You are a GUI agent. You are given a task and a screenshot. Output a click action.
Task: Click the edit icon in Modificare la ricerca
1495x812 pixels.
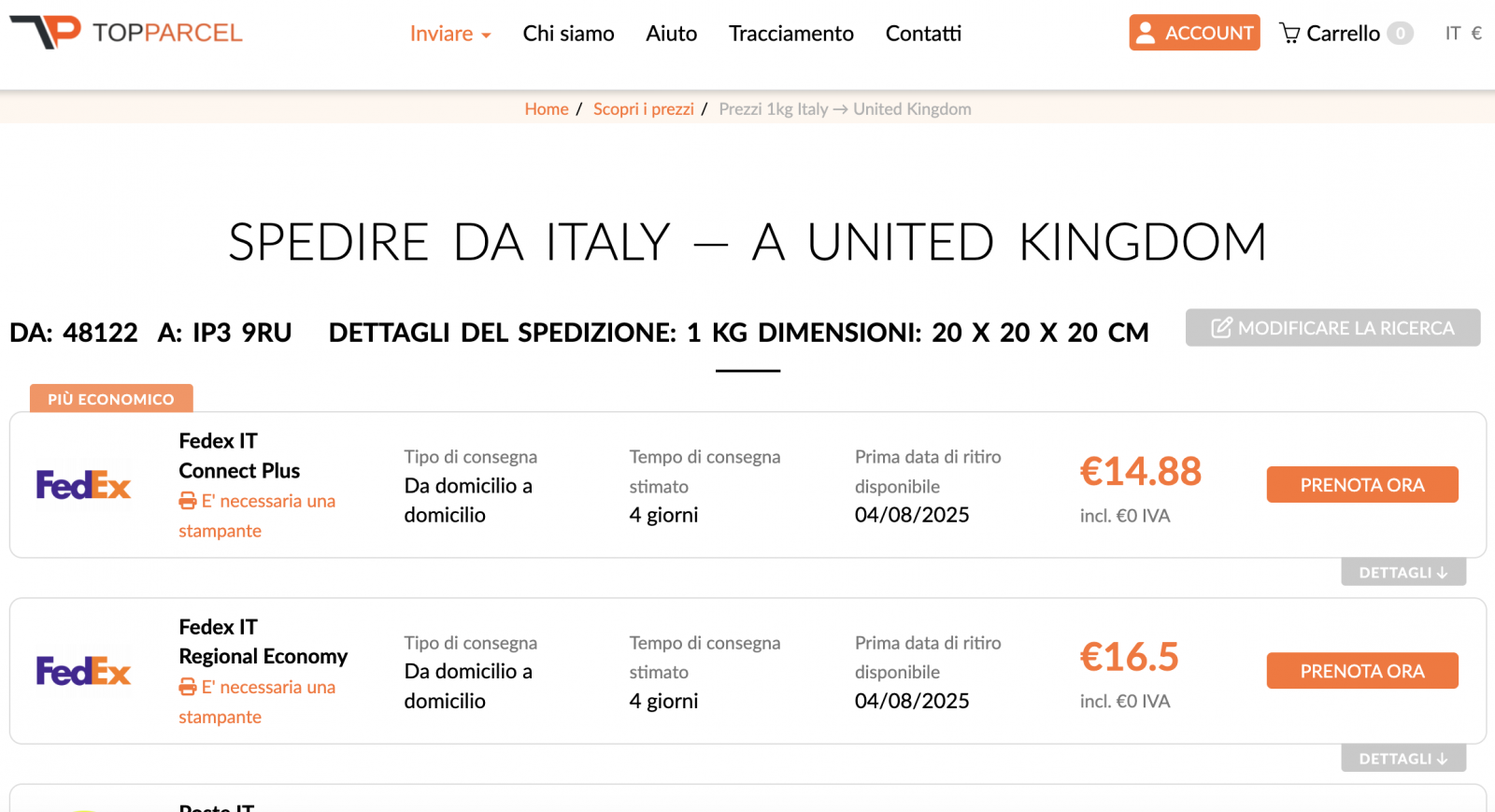[1221, 328]
